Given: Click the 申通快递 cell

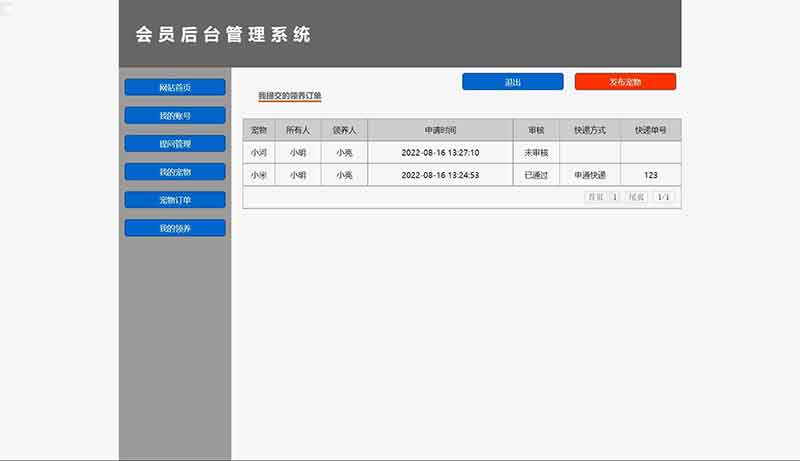Looking at the screenshot, I should 590,175.
